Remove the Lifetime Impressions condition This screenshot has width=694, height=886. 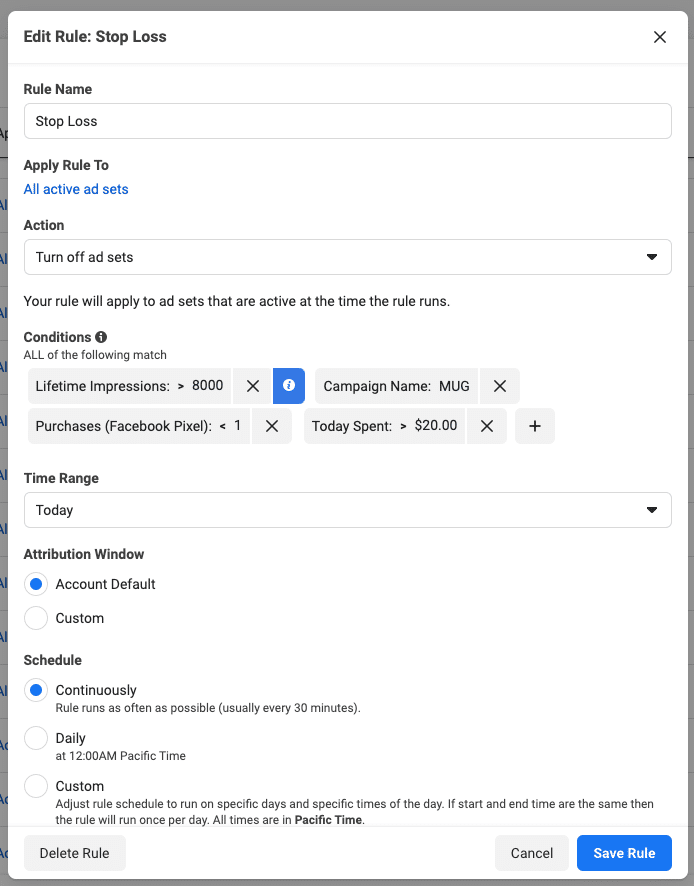[252, 386]
